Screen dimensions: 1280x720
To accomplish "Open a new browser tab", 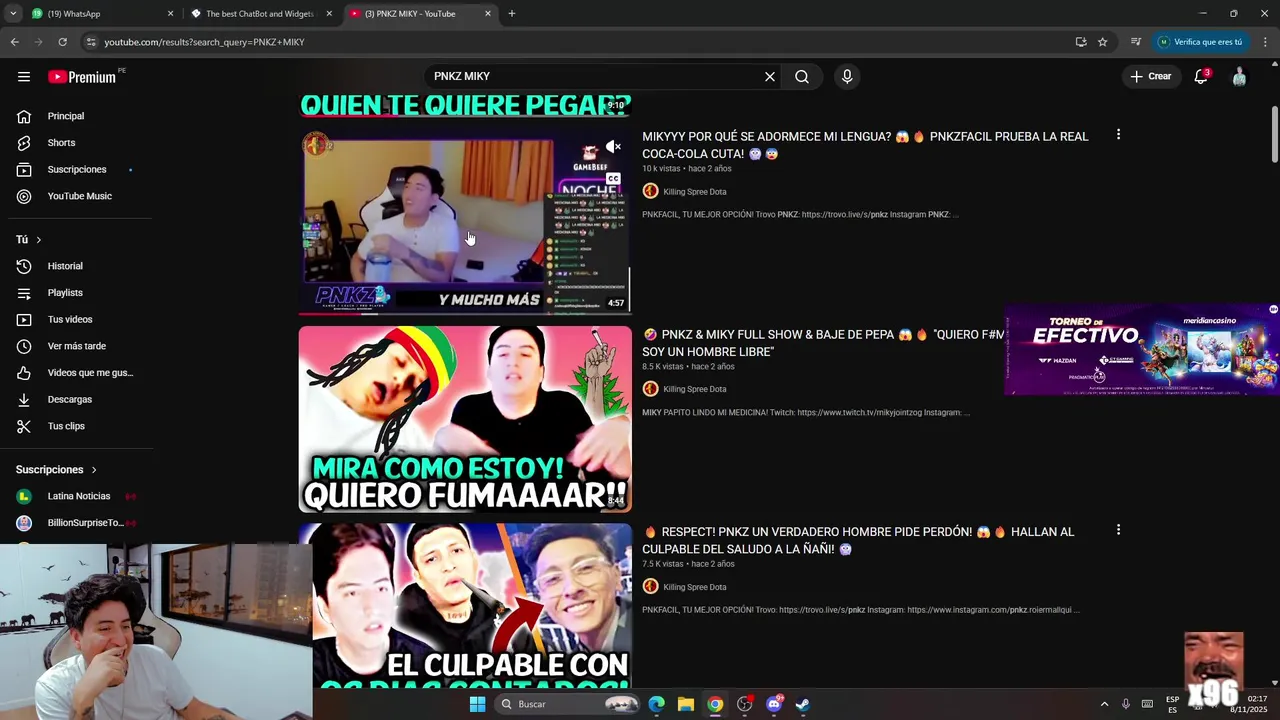I will 512,14.
